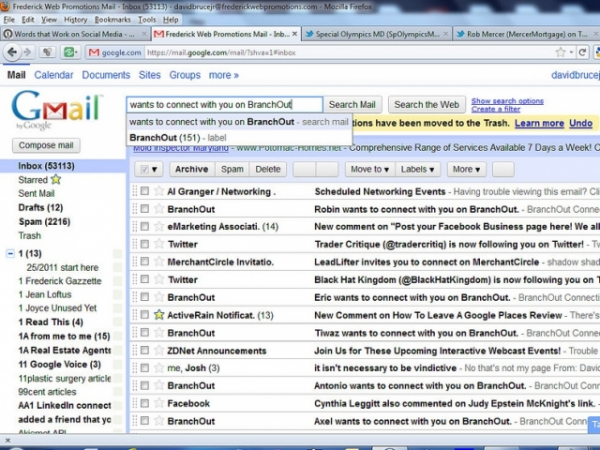Star the Robin BranchOut email
This screenshot has width=600, height=450.
[159, 209]
